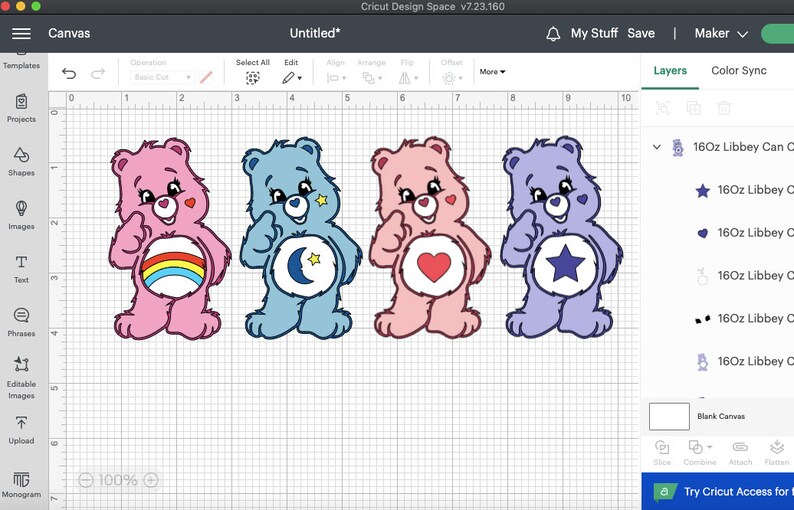Open the notifications bell

553,34
